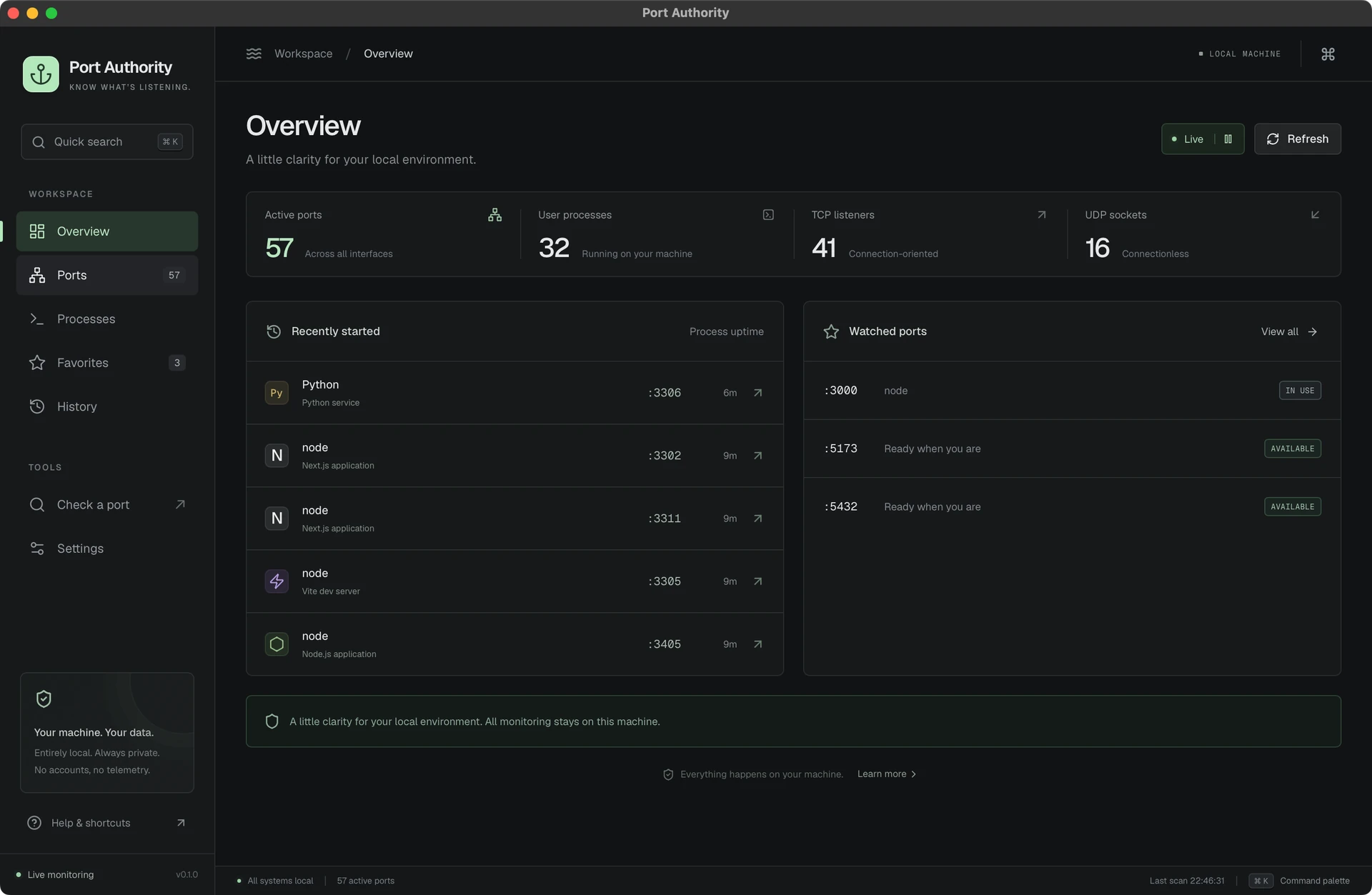Image resolution: width=1372 pixels, height=895 pixels.
Task: Click the shield icon beside Everything happens on your machine
Action: pyautogui.click(x=668, y=774)
